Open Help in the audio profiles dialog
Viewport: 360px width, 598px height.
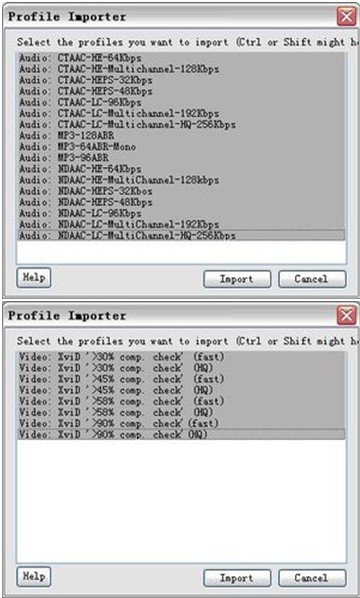pyautogui.click(x=34, y=278)
